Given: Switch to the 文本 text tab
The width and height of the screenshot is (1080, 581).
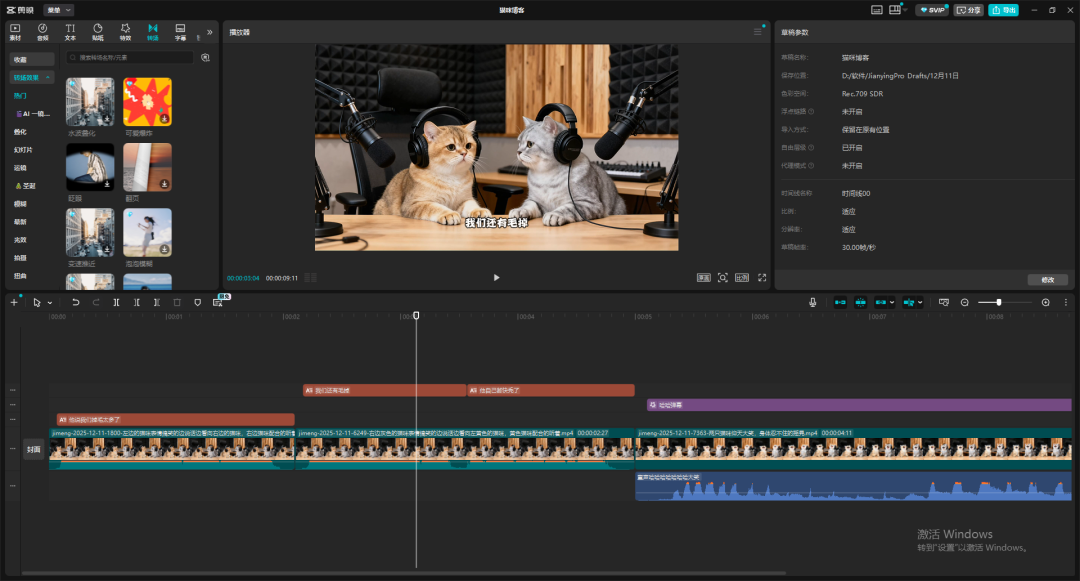Looking at the screenshot, I should tap(70, 32).
